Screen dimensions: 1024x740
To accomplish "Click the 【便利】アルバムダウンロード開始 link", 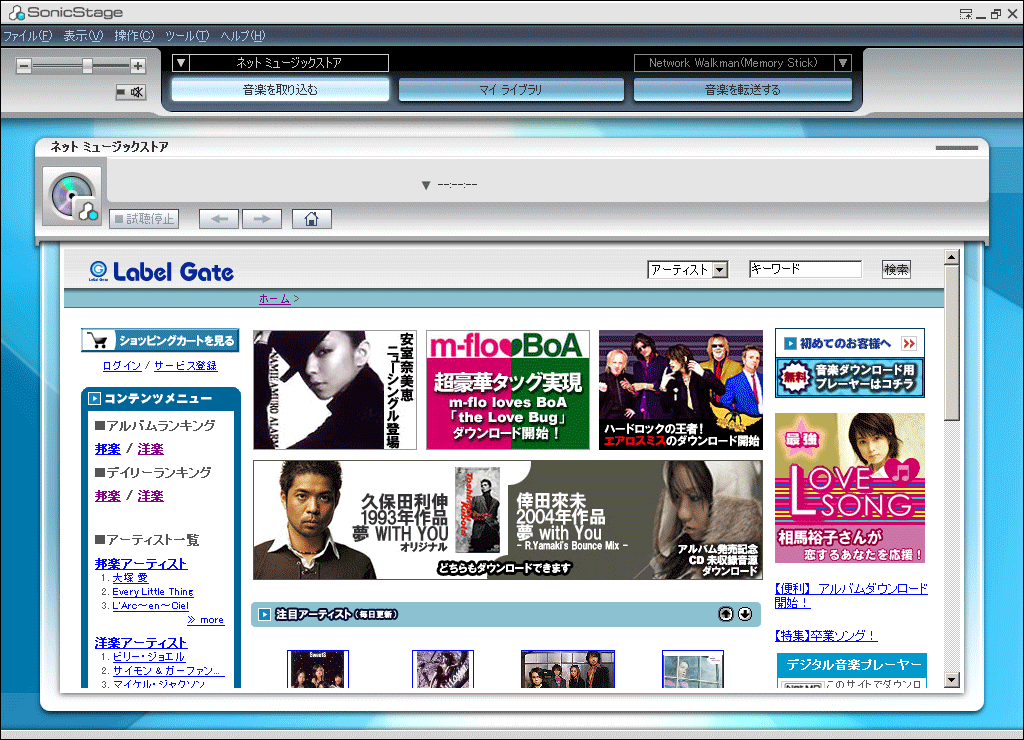I will pos(851,596).
